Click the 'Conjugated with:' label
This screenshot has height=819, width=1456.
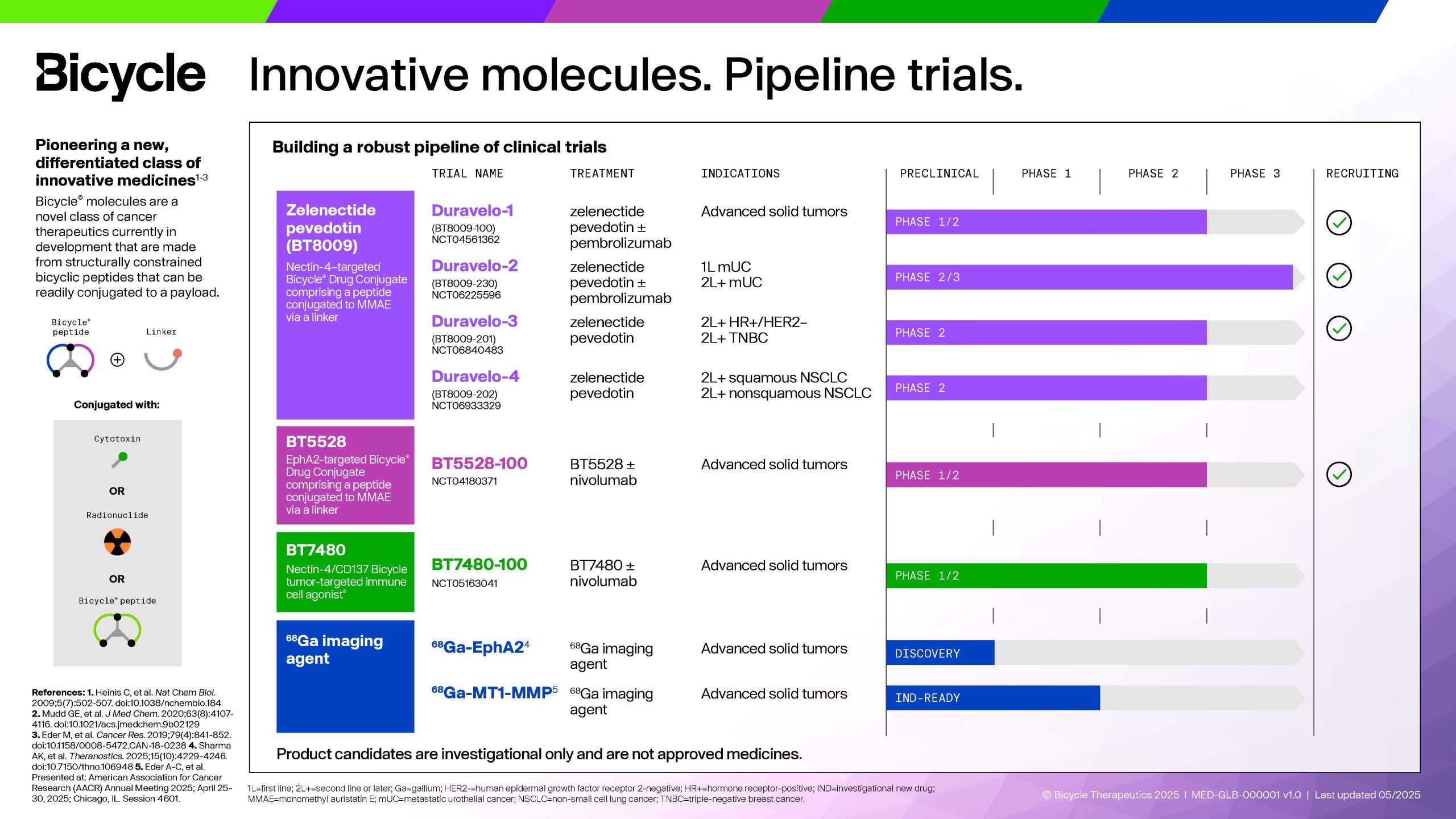pyautogui.click(x=117, y=404)
